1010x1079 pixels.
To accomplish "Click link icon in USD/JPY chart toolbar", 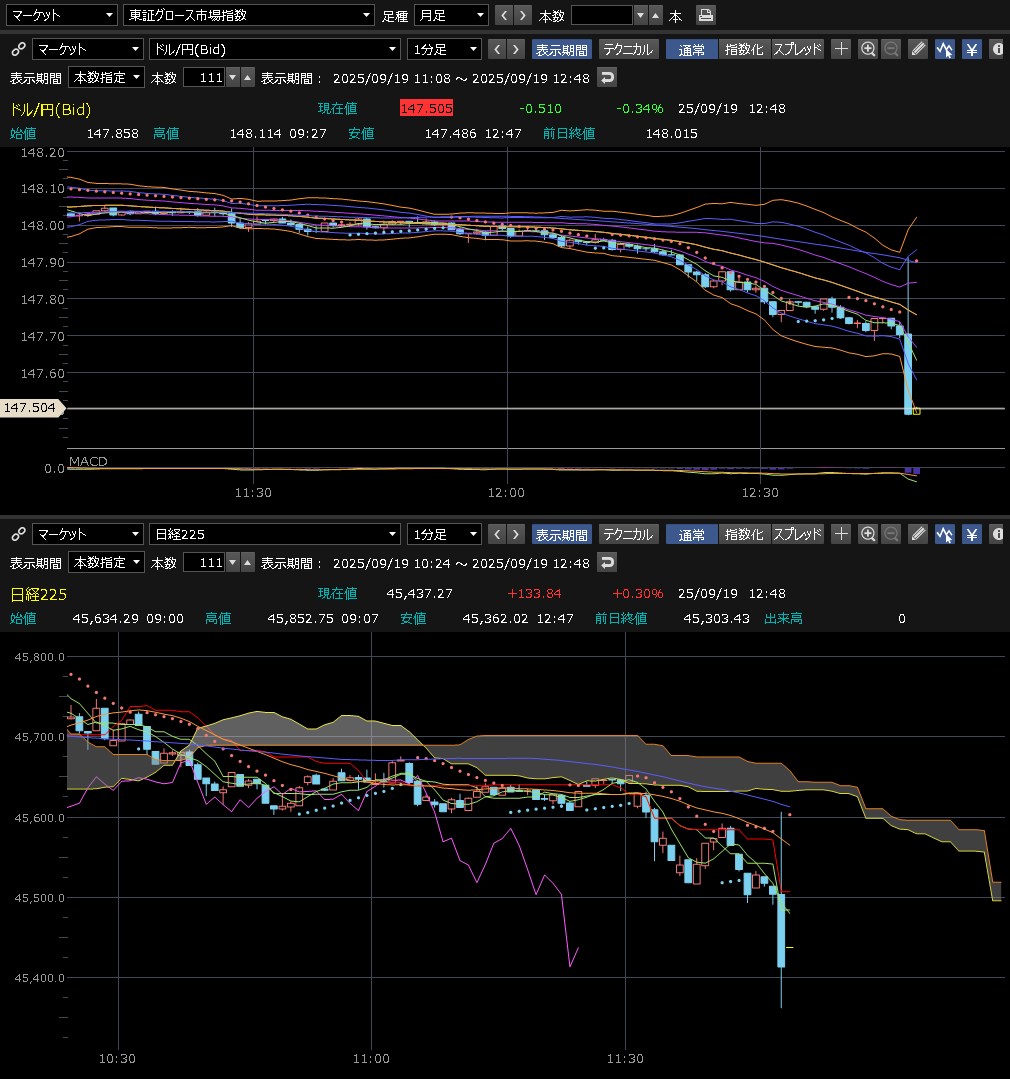I will pos(19,49).
